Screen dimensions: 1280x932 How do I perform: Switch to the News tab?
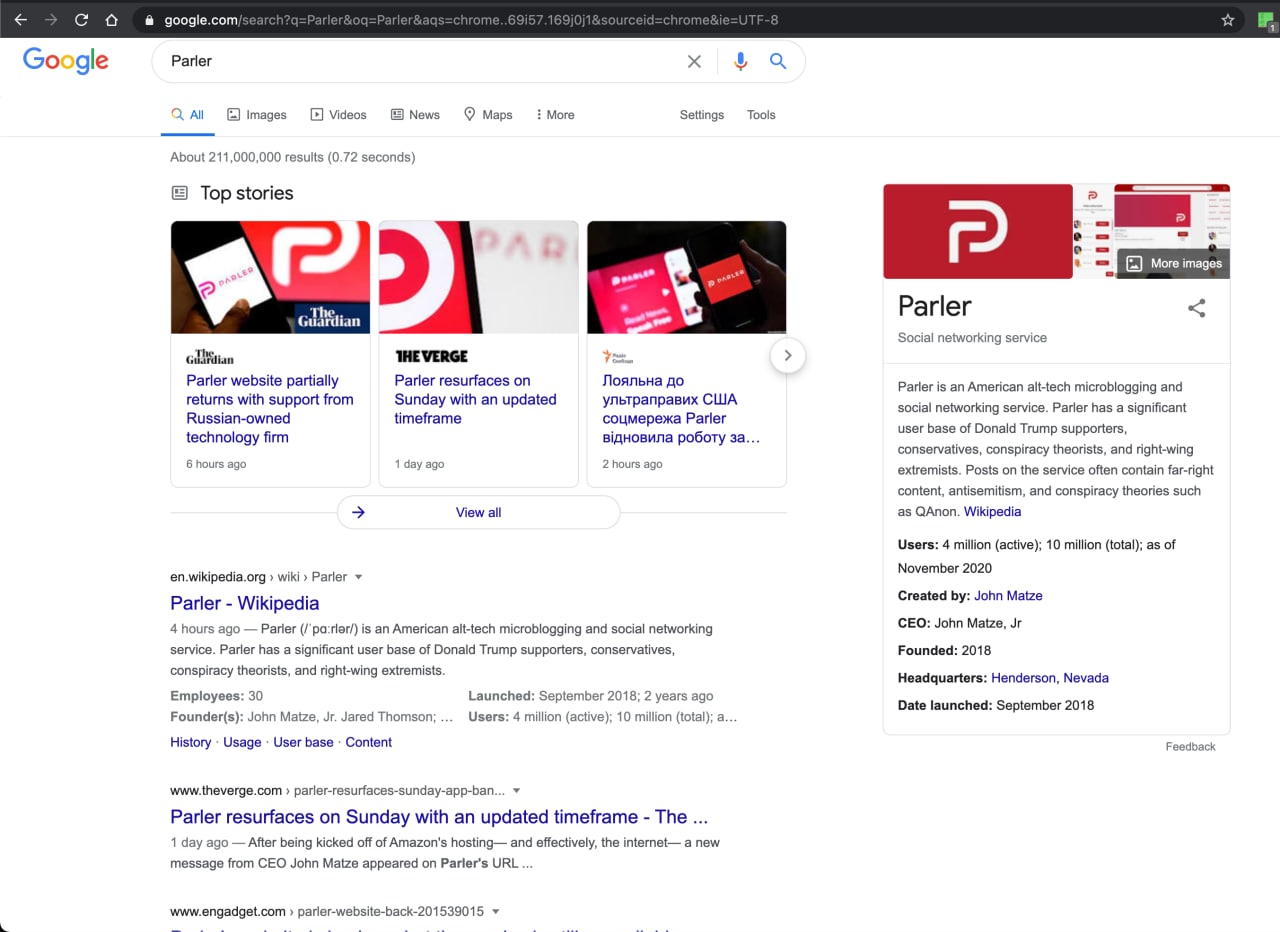pos(415,115)
